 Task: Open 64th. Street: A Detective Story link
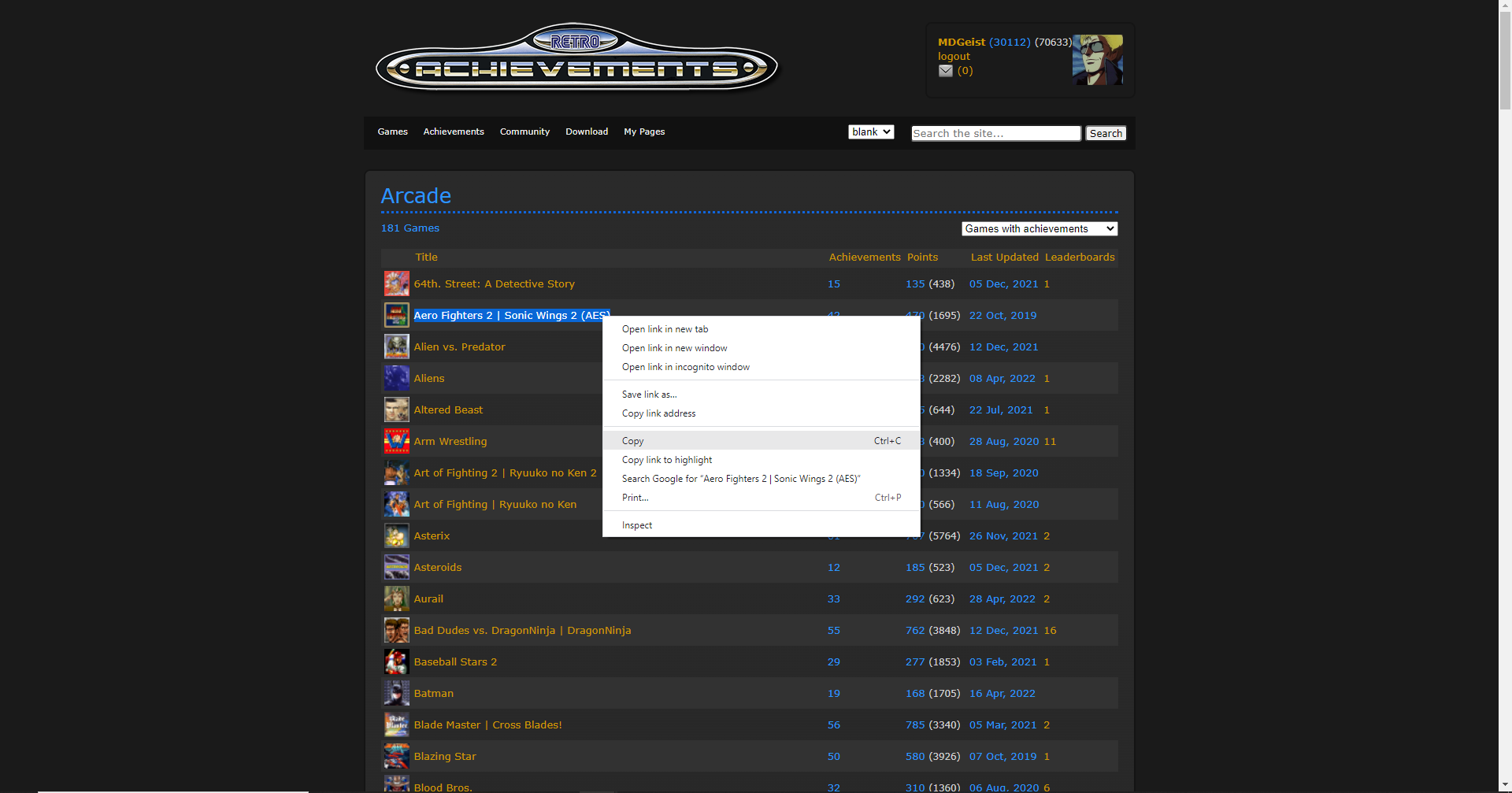click(495, 284)
